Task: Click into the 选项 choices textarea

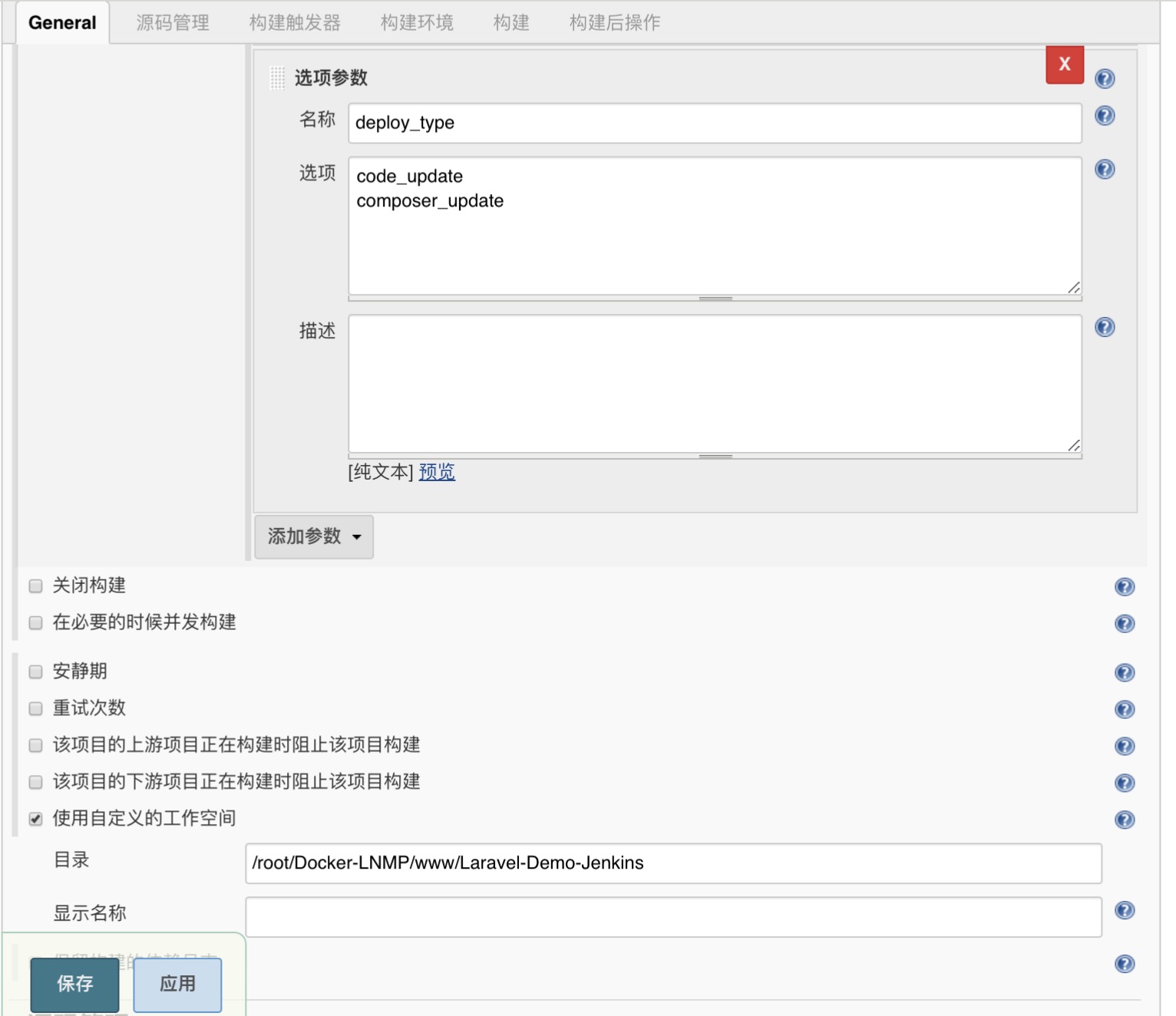Action: click(x=715, y=226)
